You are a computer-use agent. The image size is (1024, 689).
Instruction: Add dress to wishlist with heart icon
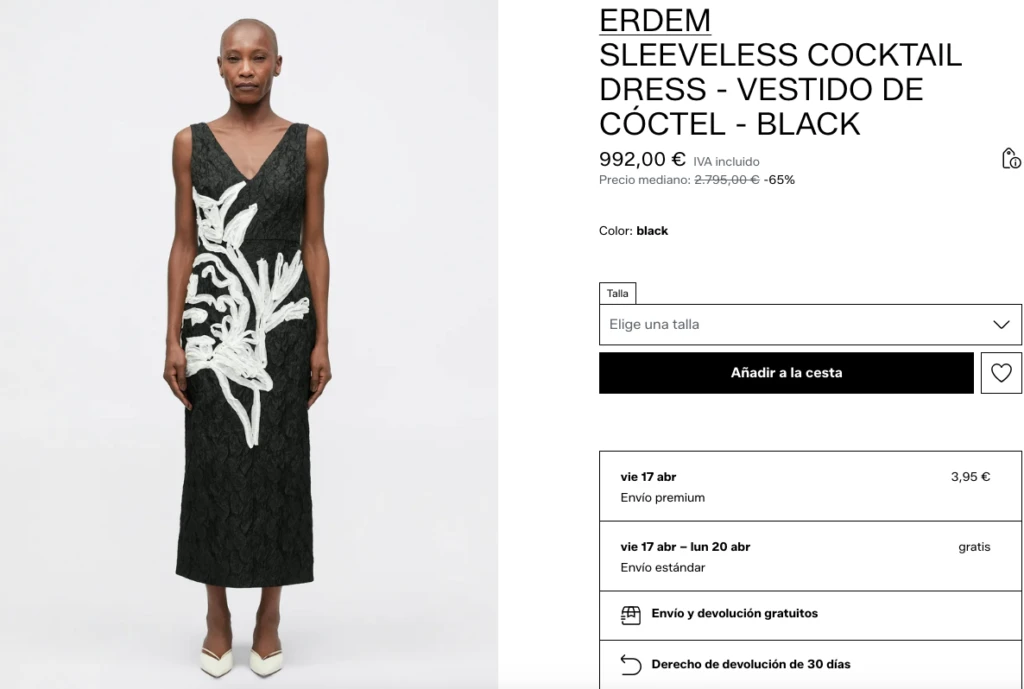pos(1001,373)
